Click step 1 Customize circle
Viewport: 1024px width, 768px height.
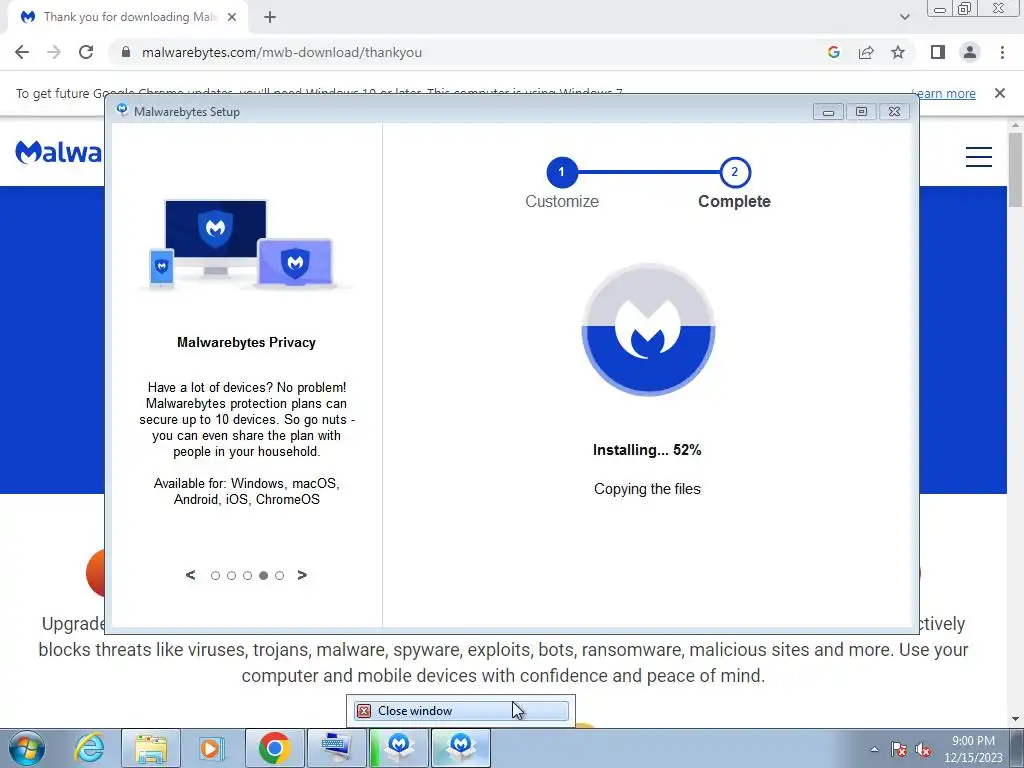tap(562, 172)
